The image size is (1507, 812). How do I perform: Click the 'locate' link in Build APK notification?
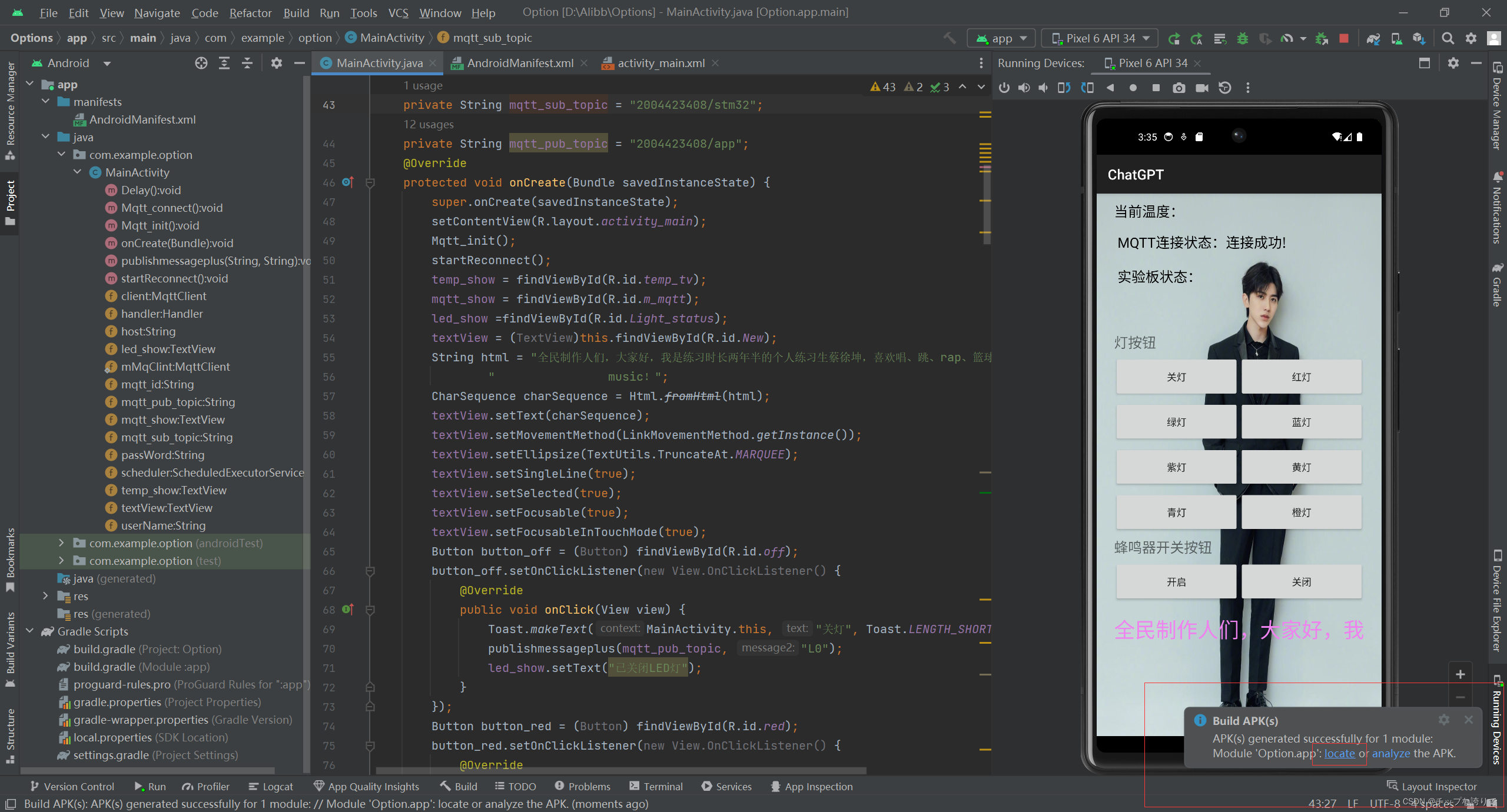tap(1339, 754)
